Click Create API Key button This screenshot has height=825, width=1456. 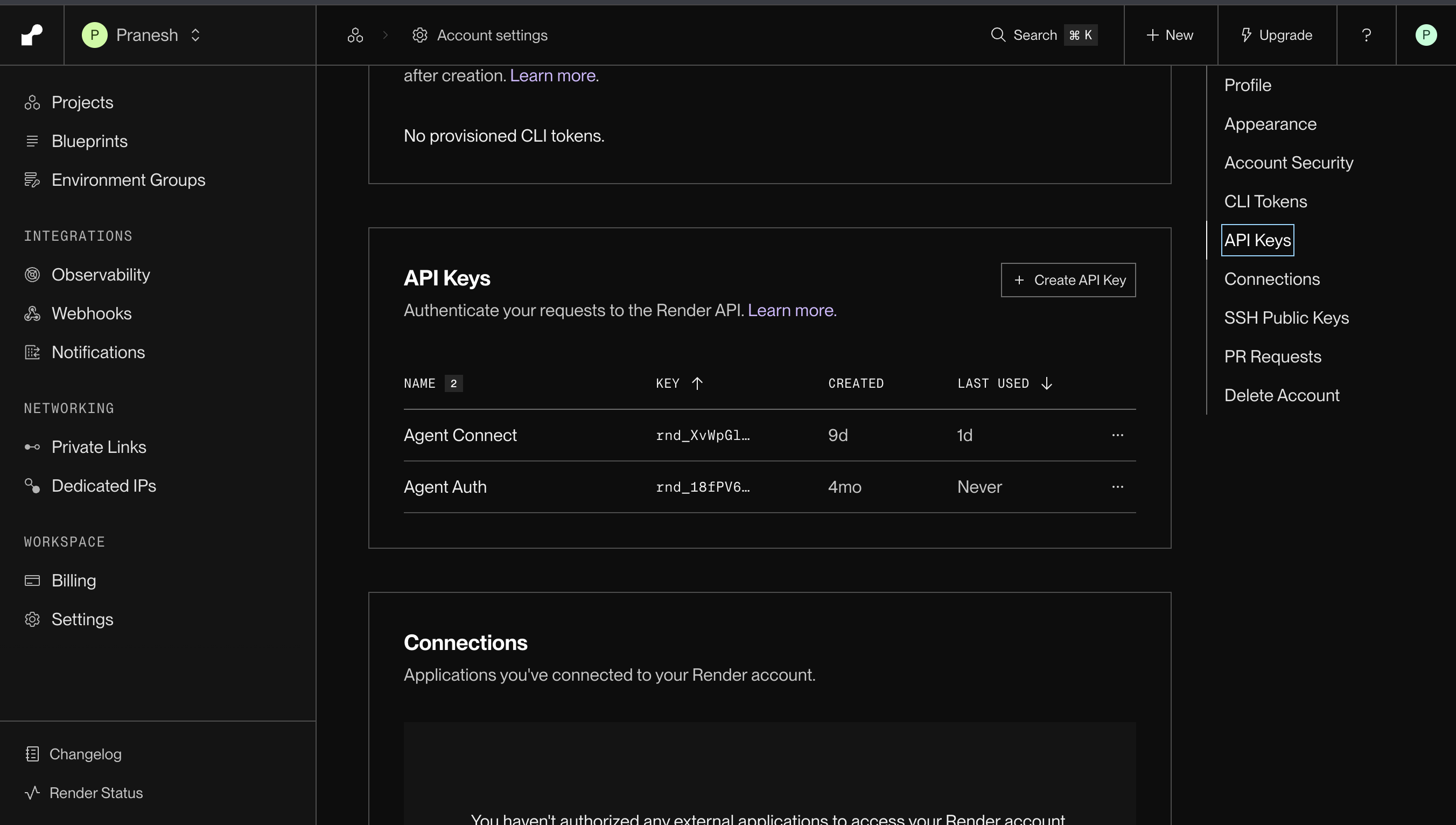1068,280
